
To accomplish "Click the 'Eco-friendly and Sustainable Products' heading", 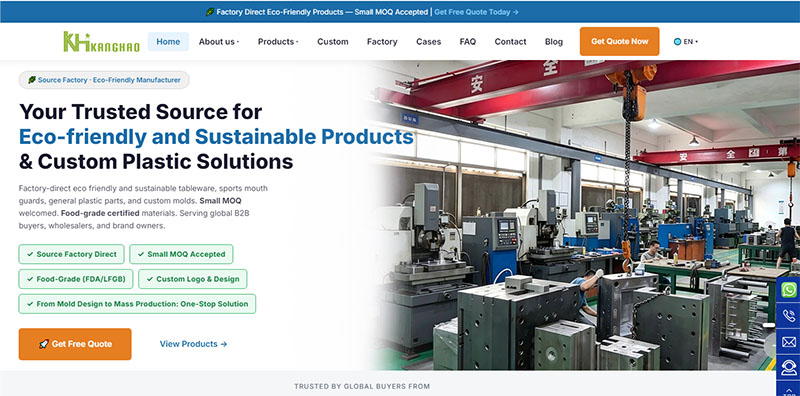I will coord(216,137).
